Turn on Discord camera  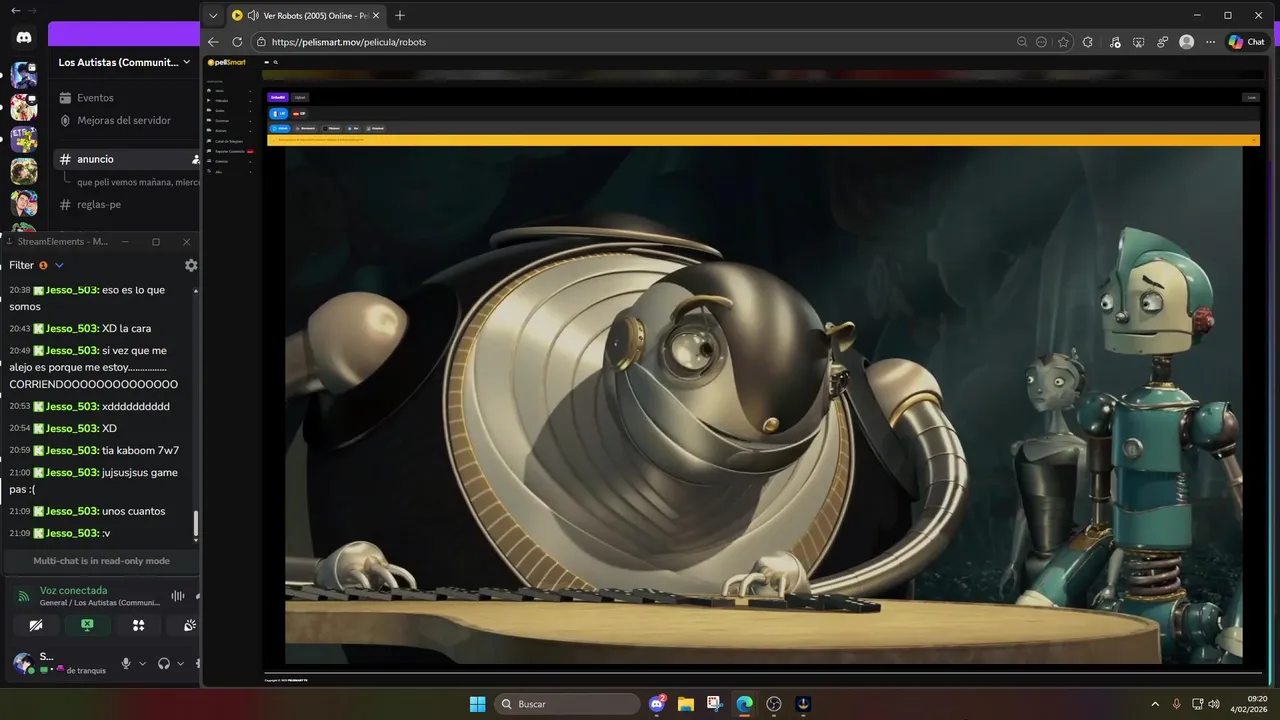coord(37,625)
